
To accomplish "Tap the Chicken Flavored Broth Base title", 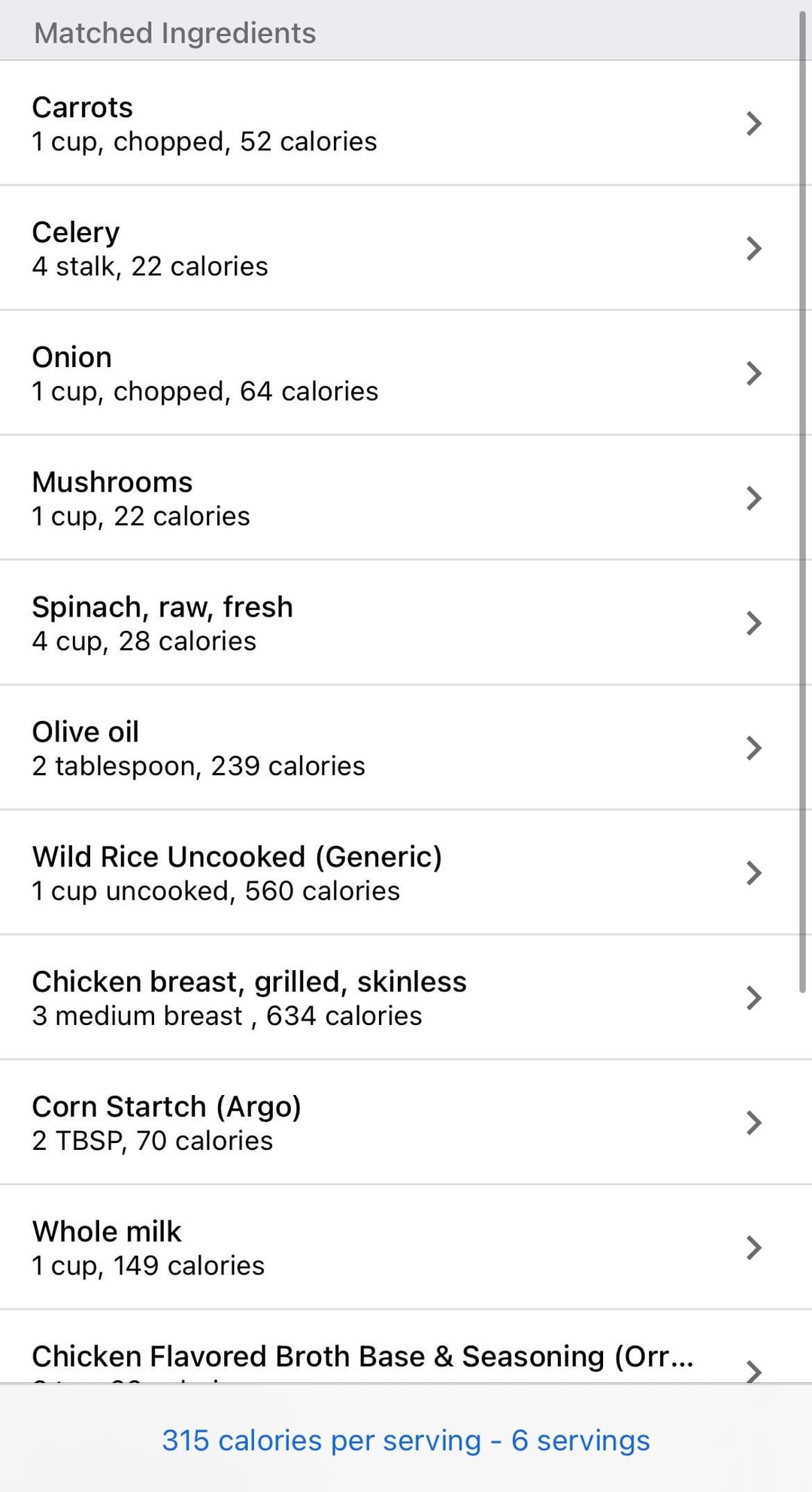I will coord(362,1357).
